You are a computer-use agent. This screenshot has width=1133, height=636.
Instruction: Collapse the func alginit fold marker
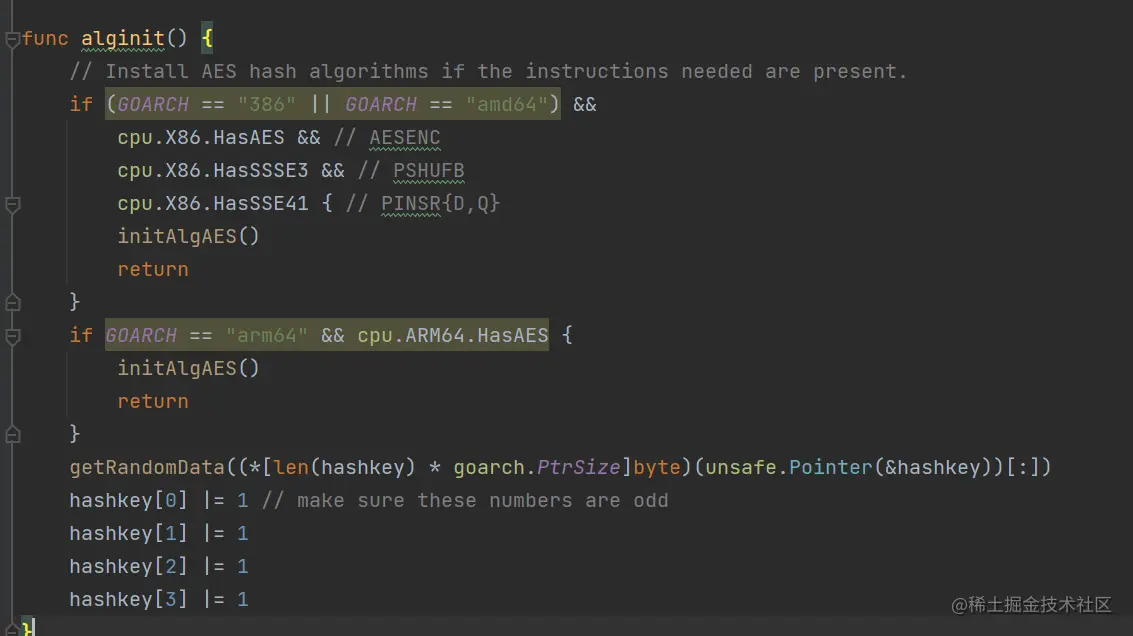tap(12, 40)
